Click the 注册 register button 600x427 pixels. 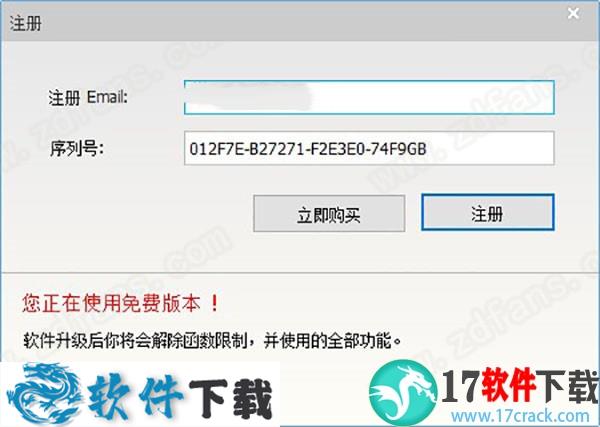[x=488, y=212]
